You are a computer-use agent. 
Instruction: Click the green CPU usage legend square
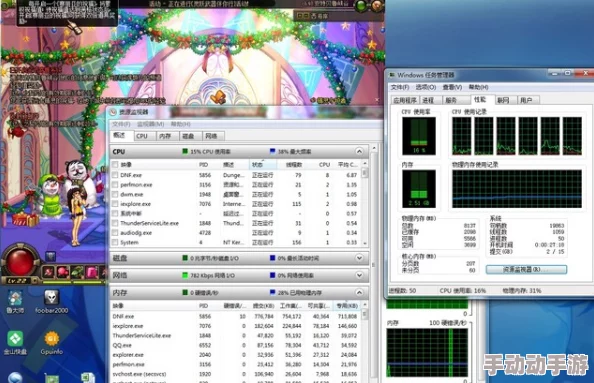[185, 151]
